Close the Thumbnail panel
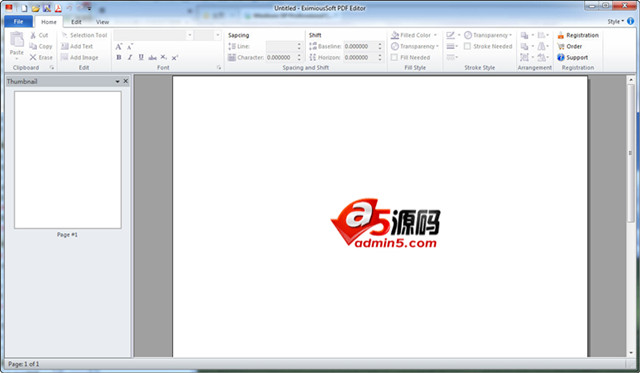Screen dimensions: 640x373 pyautogui.click(x=126, y=81)
